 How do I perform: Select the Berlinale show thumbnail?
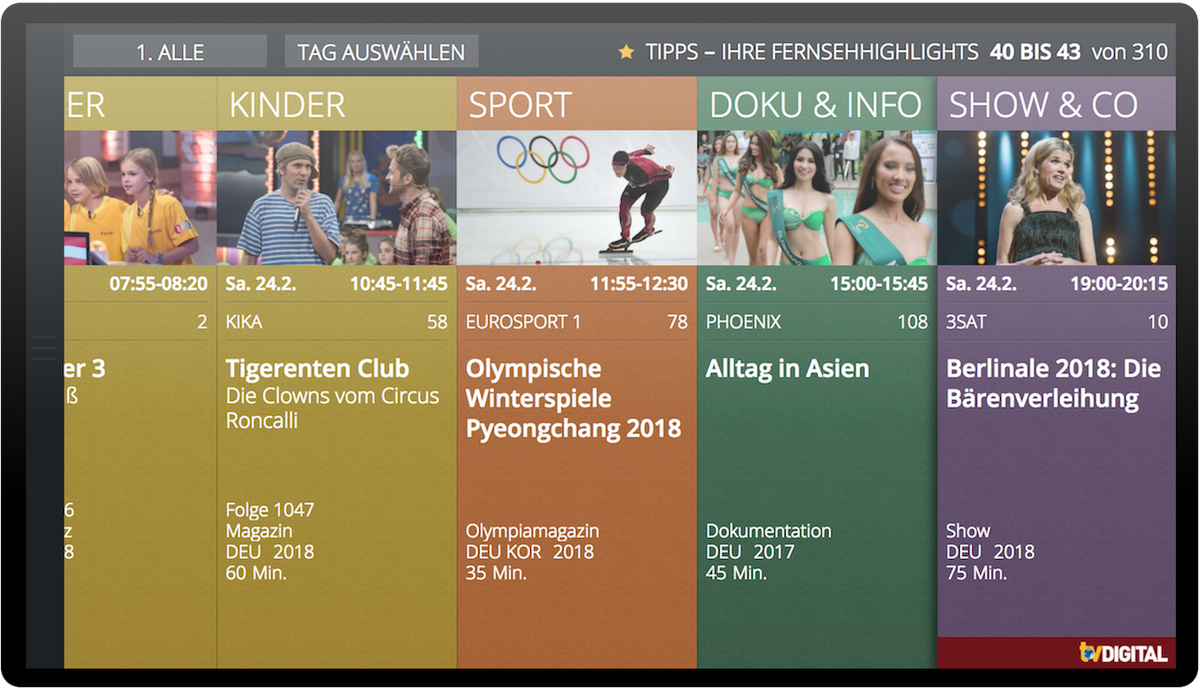[x=1056, y=198]
